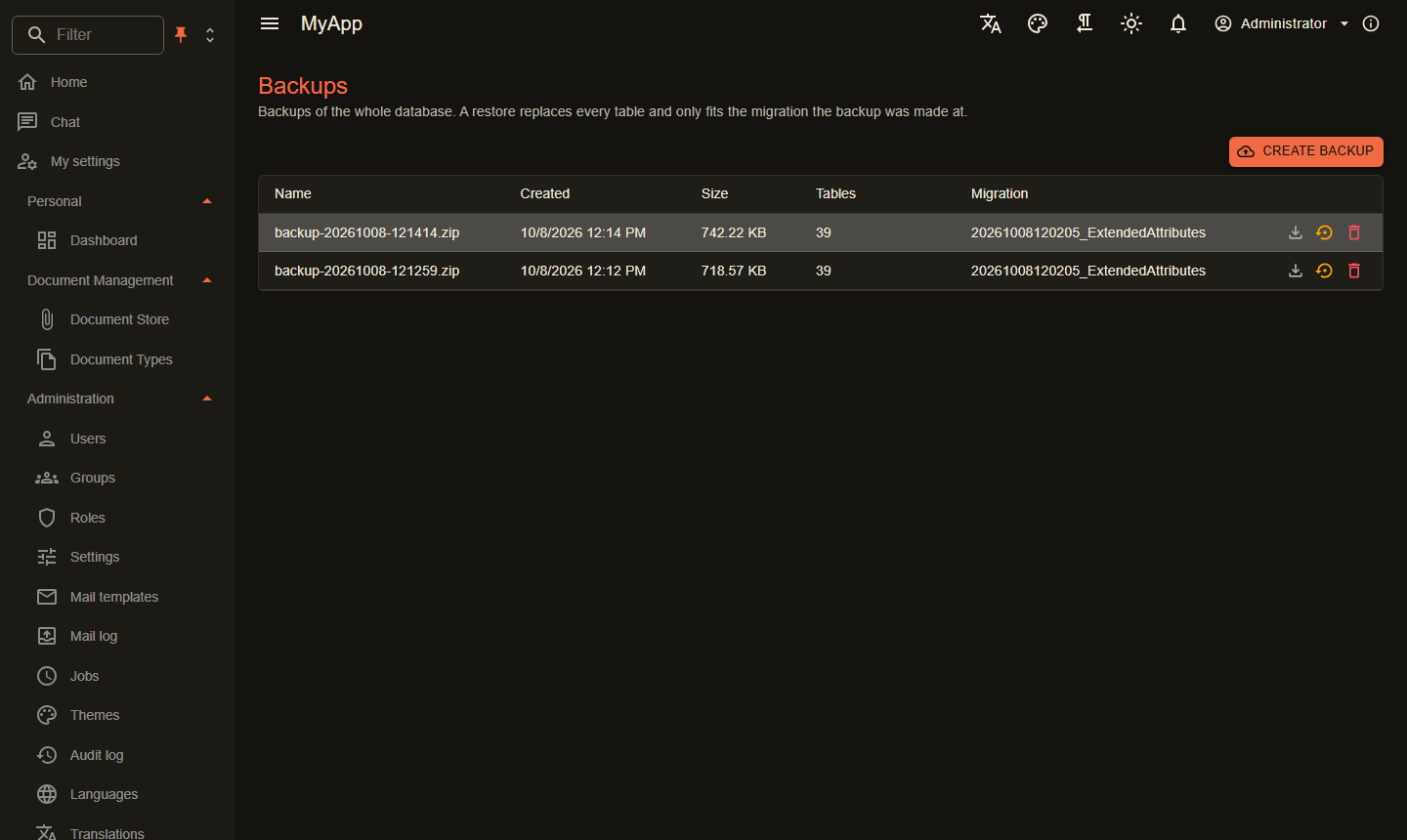Image resolution: width=1407 pixels, height=840 pixels.
Task: Open the theme palette icon in header
Action: (x=1038, y=23)
